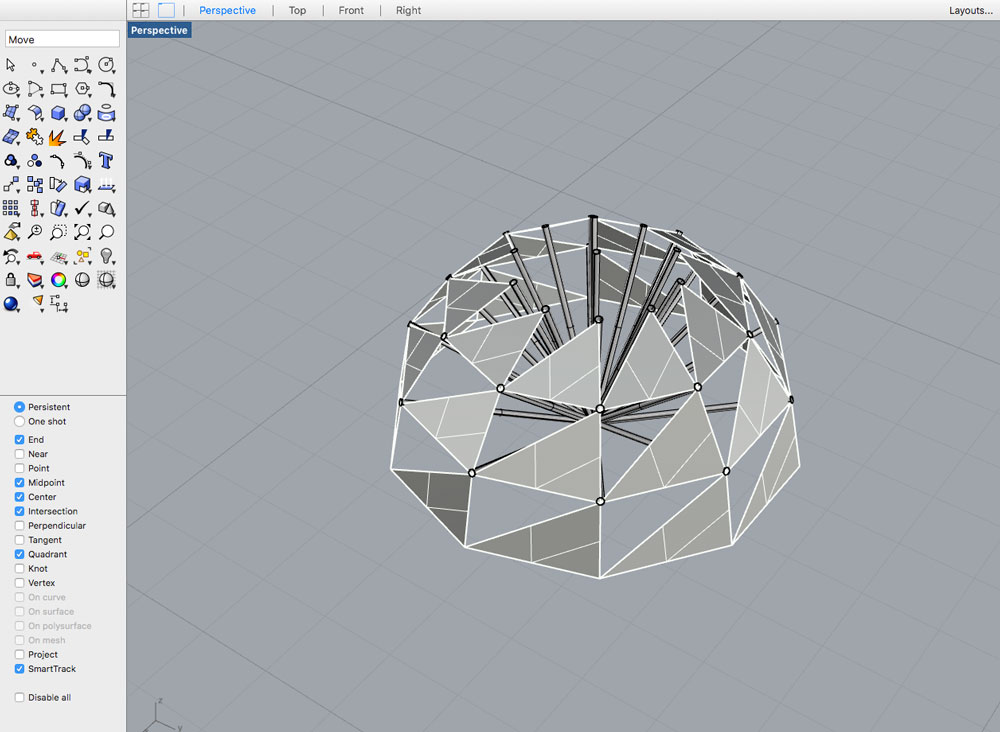
Task: Open the Perspective viewport title menu
Action: click(159, 30)
